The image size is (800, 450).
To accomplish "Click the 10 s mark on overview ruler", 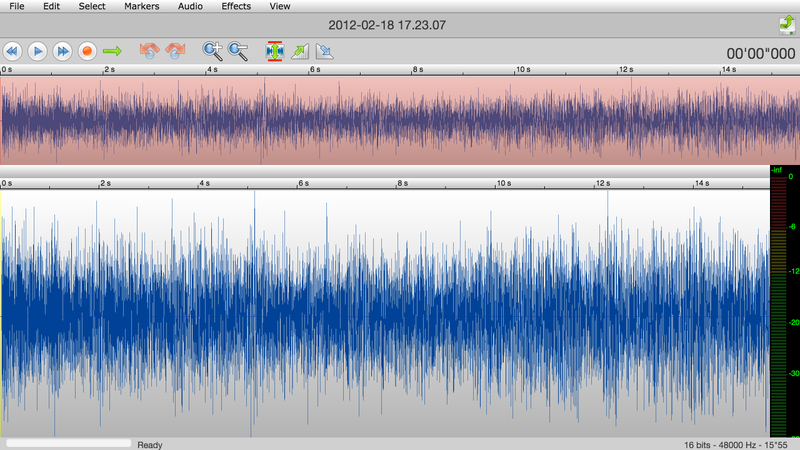I will (522, 69).
